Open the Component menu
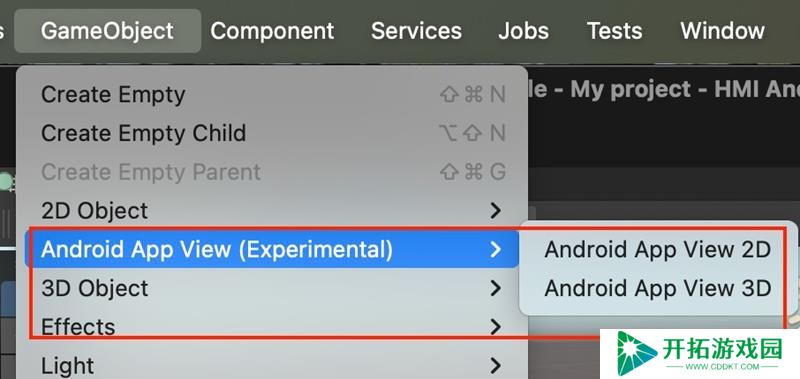 272,31
